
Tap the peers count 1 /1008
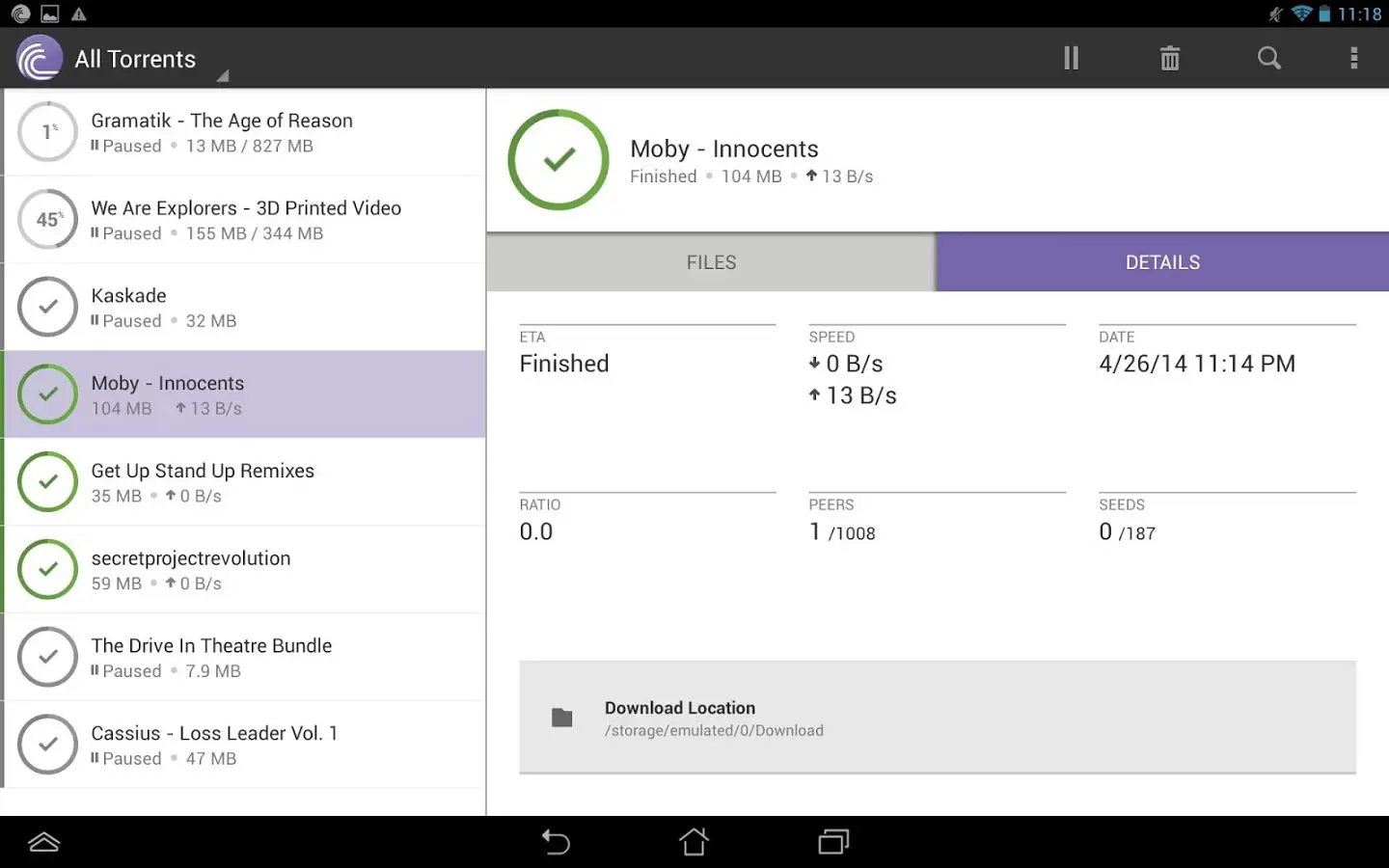842,532
